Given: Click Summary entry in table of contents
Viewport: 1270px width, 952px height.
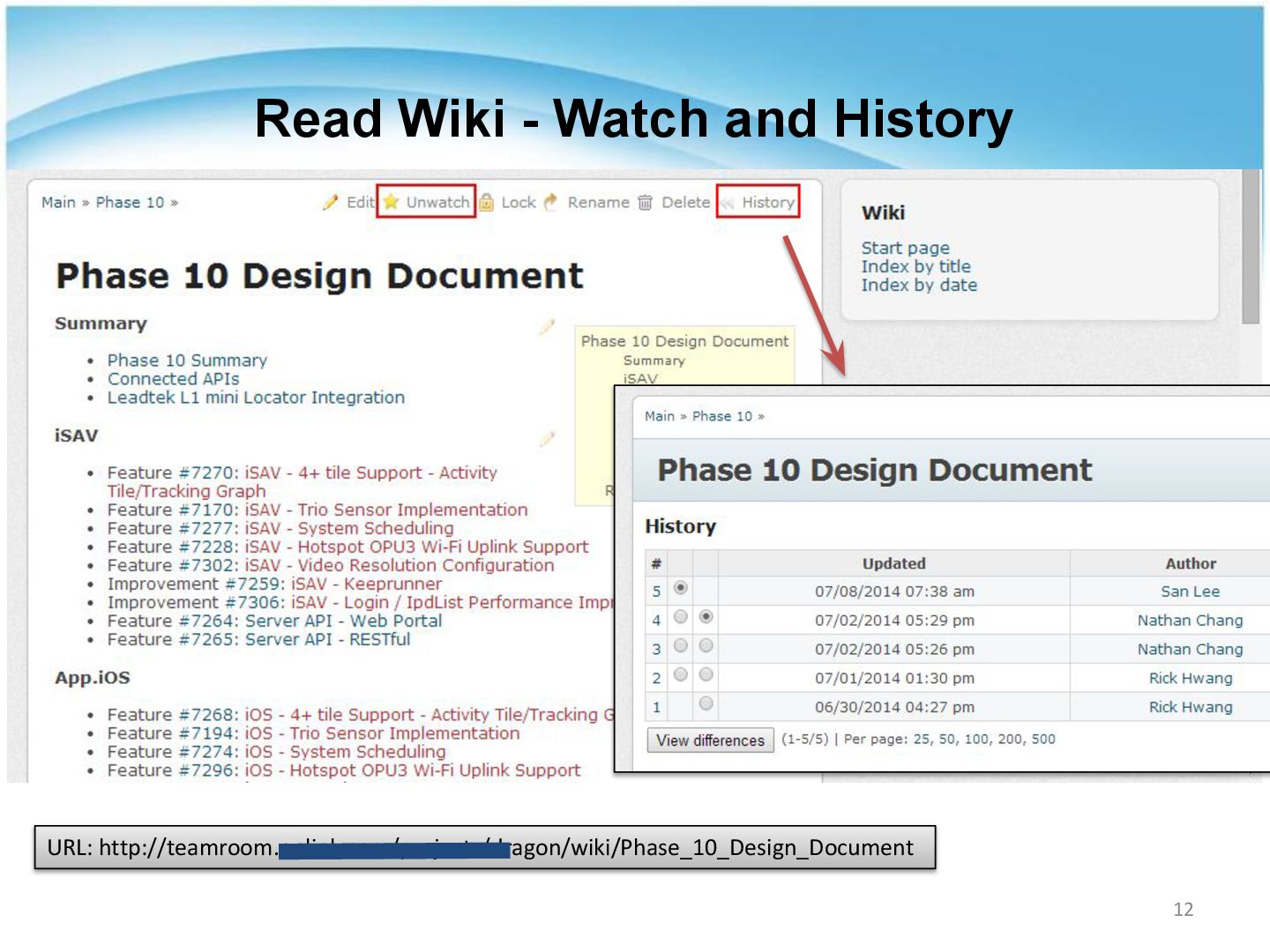Looking at the screenshot, I should (x=654, y=361).
